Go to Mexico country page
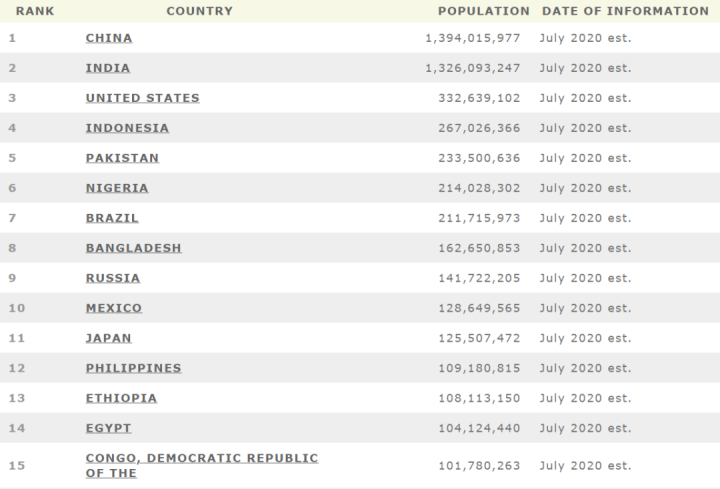Screen dimensions: 720x489 [x=114, y=308]
